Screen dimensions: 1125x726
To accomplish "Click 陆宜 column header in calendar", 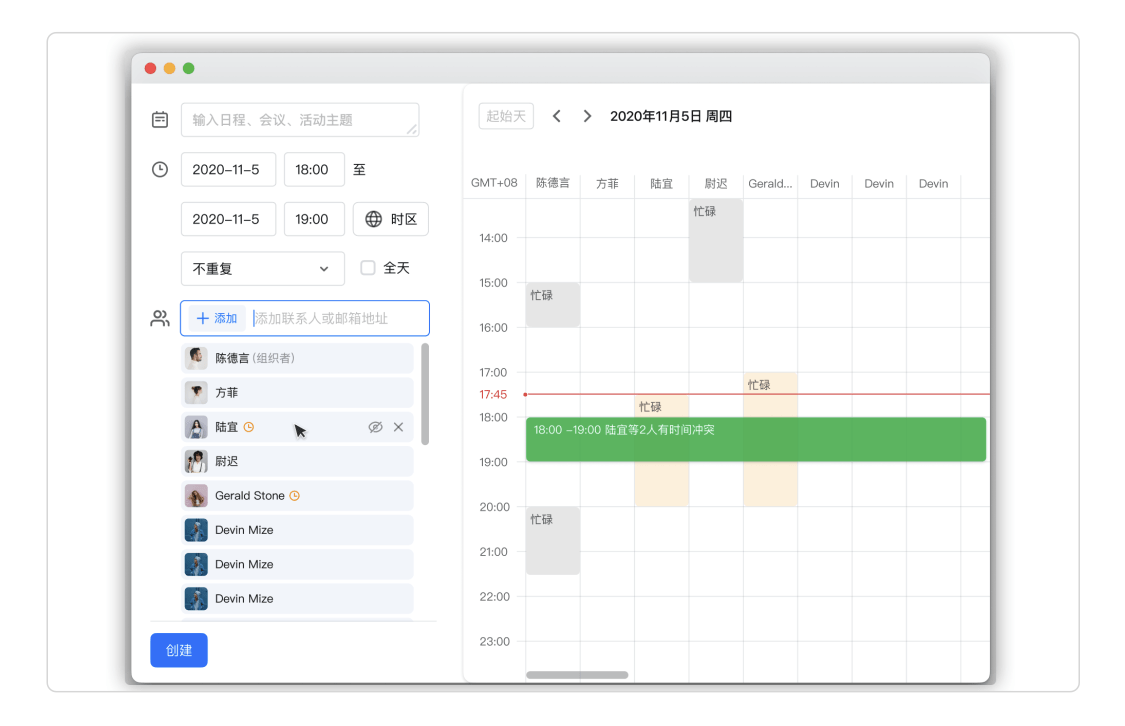I will click(662, 184).
